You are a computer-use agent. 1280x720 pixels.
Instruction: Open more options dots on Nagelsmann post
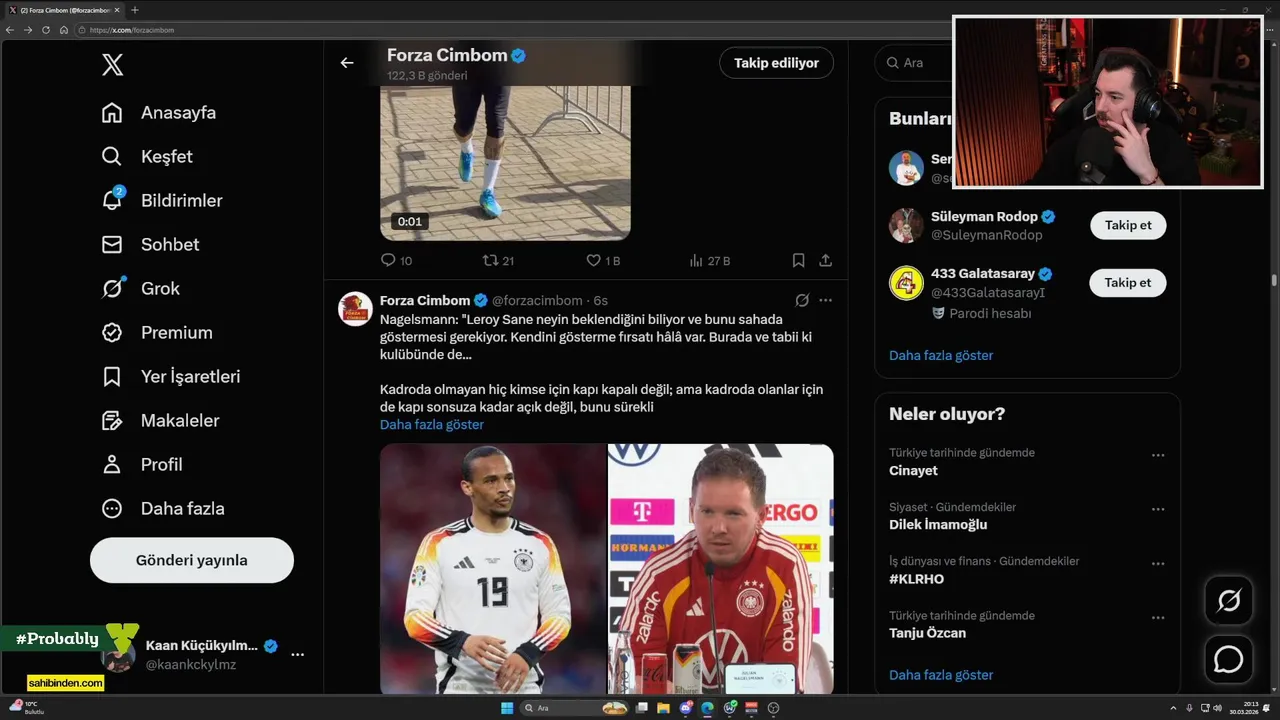[825, 300]
